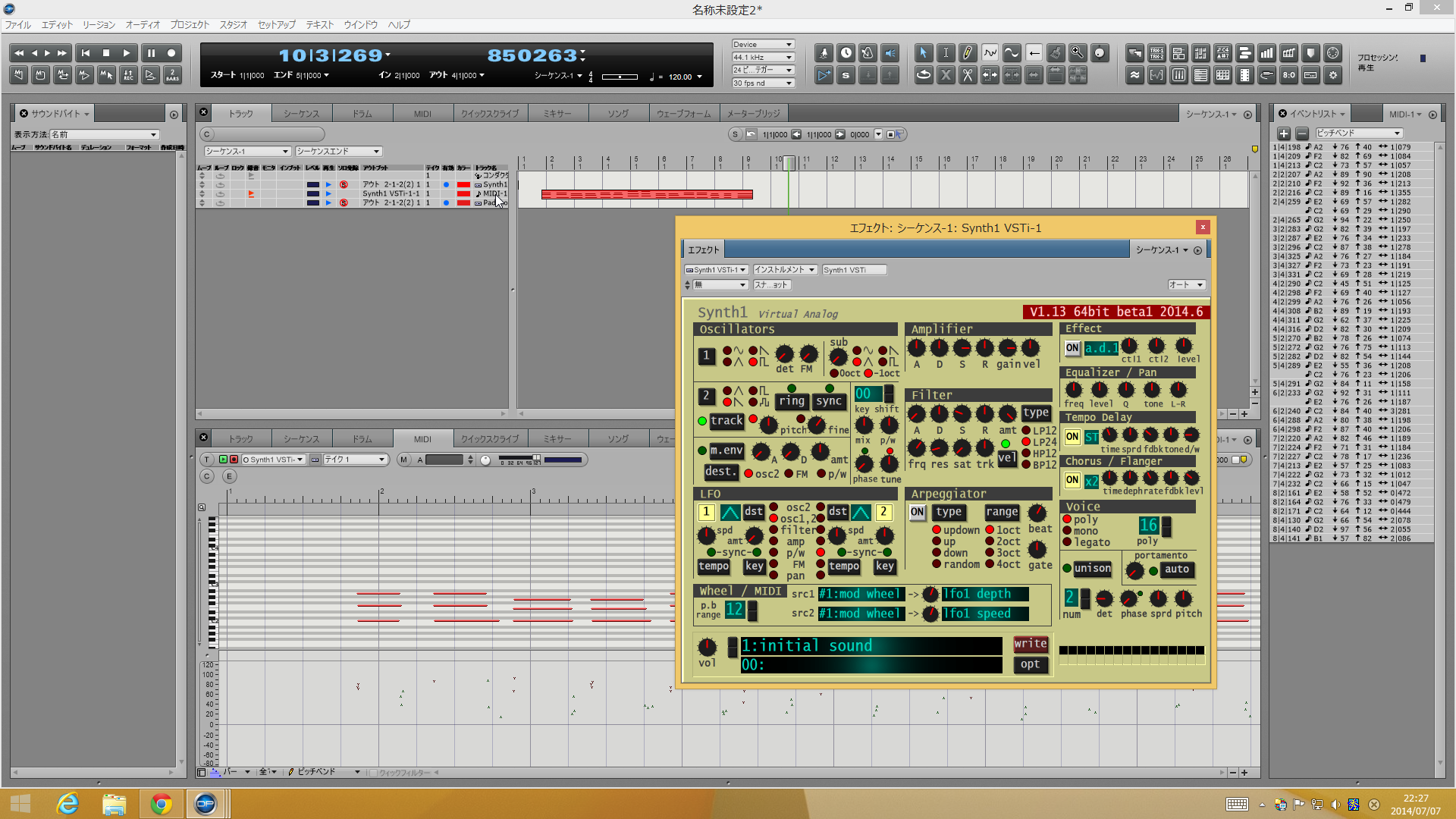Select arpeggiator random type
This screenshot has width=1456, height=819.
coord(955,564)
